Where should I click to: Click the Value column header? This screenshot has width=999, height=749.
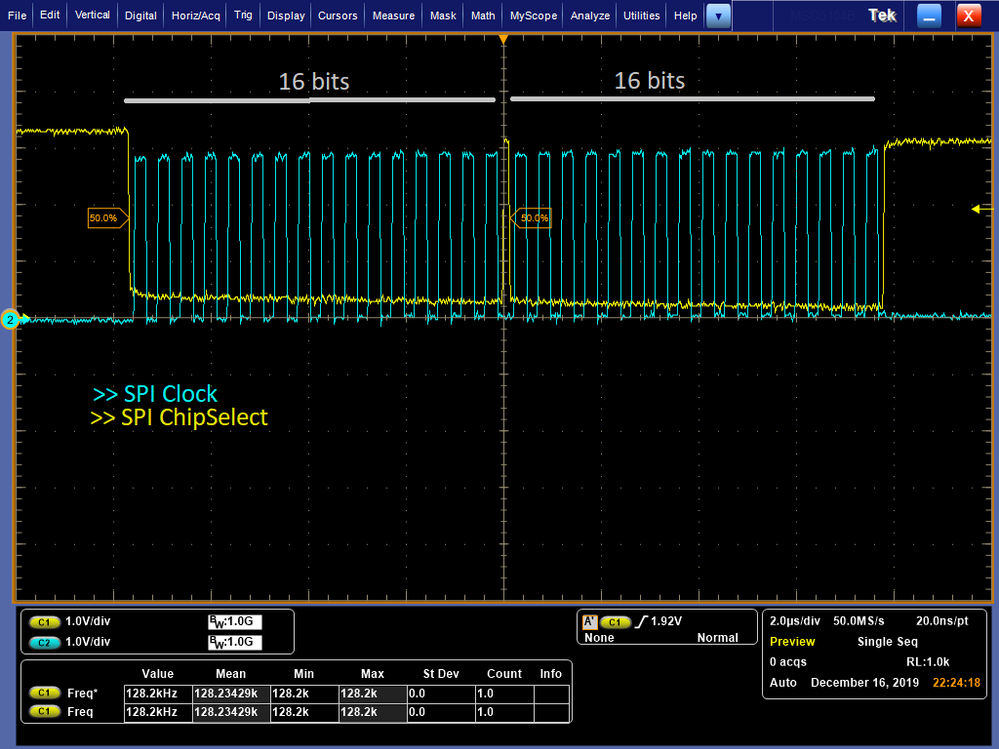click(x=157, y=673)
